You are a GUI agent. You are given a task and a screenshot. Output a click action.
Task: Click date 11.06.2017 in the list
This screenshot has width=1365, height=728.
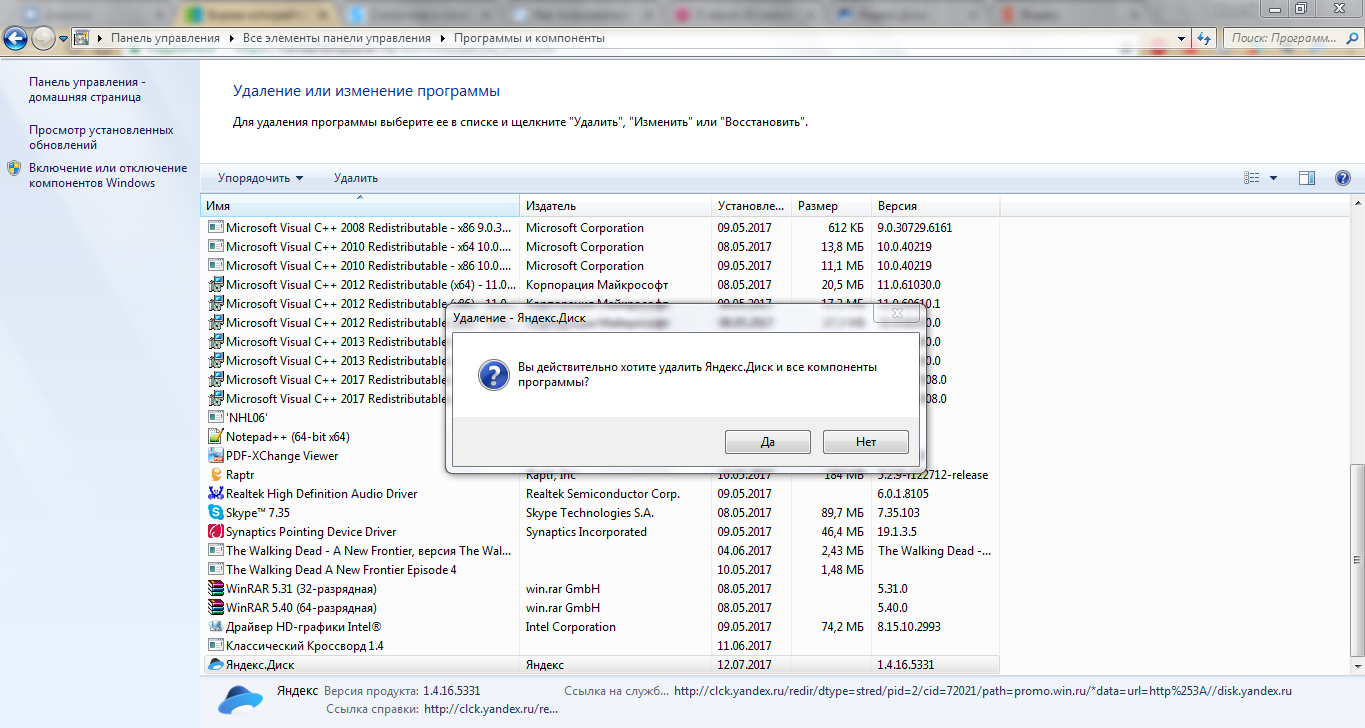point(744,646)
